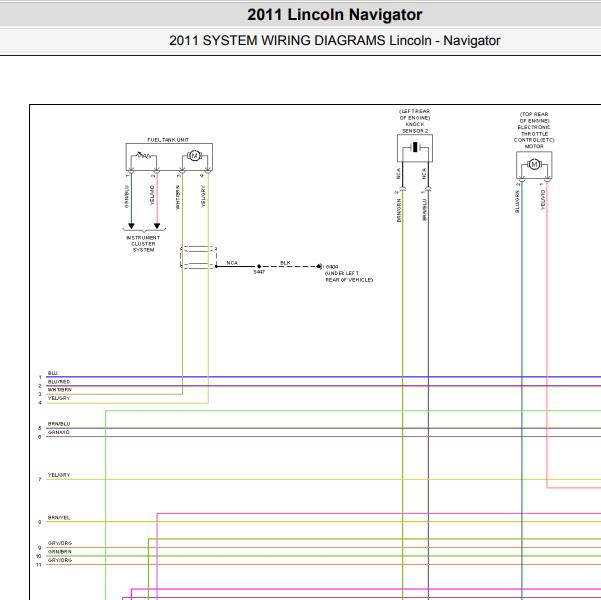
Task: Click the "NCA" label on the horizontal black wire
Action: (x=232, y=263)
